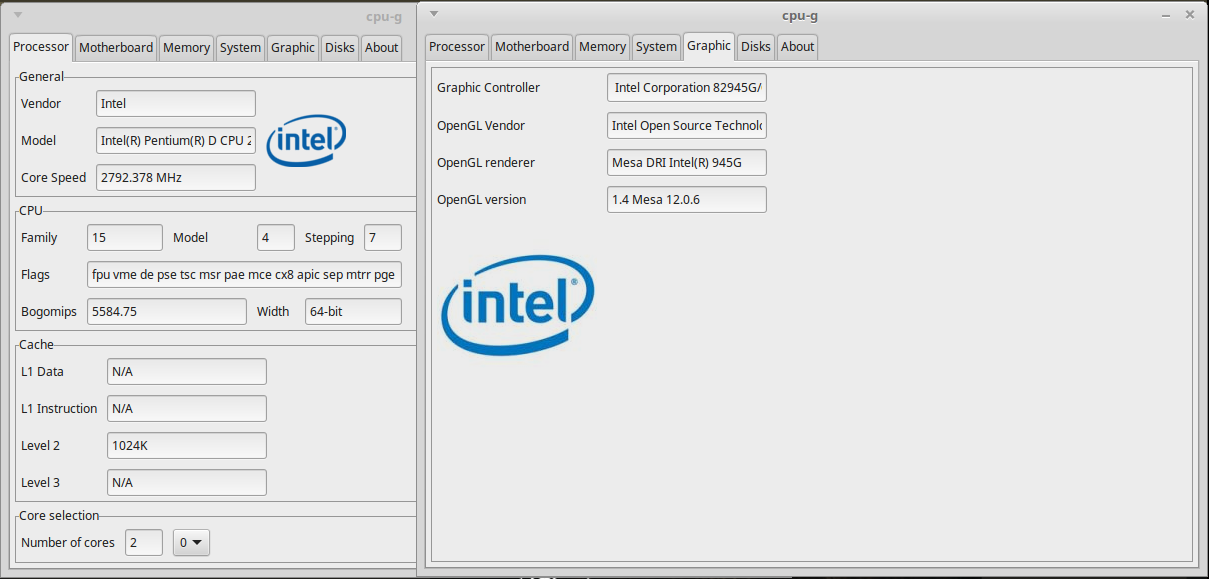Screen dimensions: 1209x579
Task: Click the Stepping field showing 7
Action: 383,238
